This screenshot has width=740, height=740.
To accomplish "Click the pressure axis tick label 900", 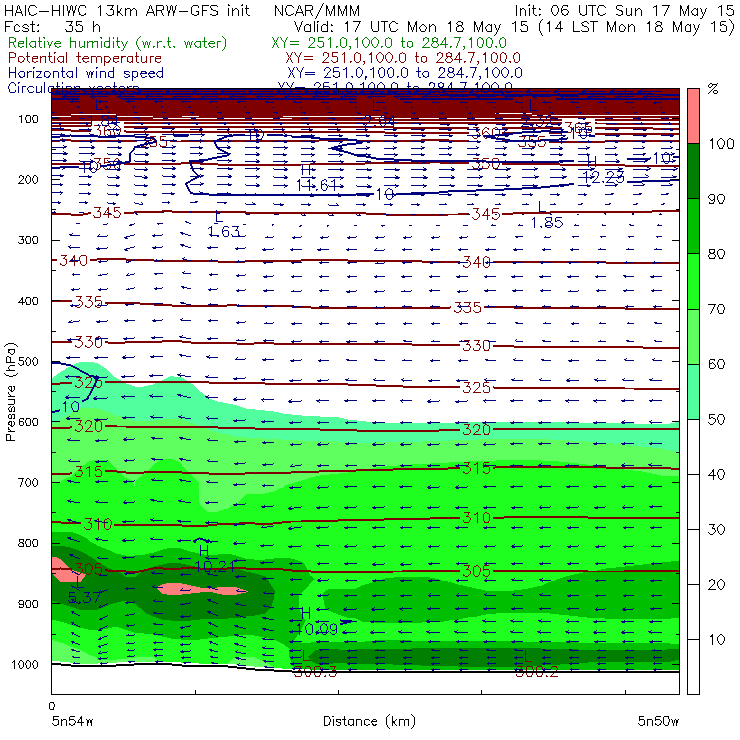I will point(28,604).
